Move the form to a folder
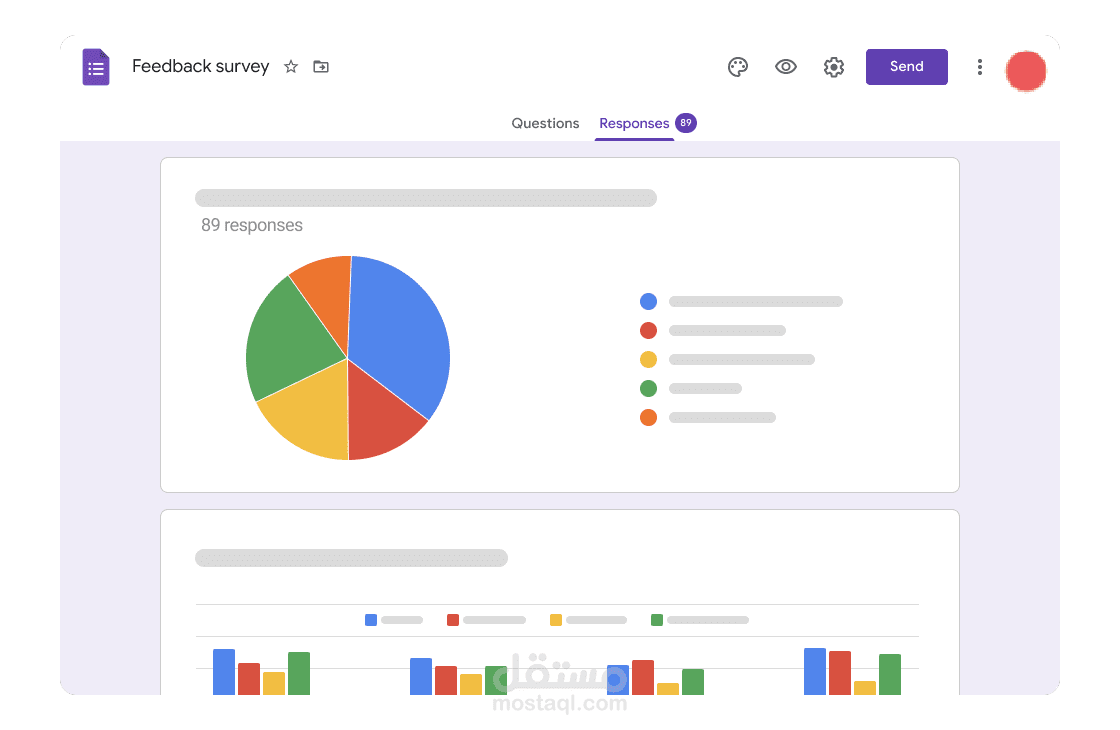Image resolution: width=1120 pixels, height=730 pixels. 320,67
